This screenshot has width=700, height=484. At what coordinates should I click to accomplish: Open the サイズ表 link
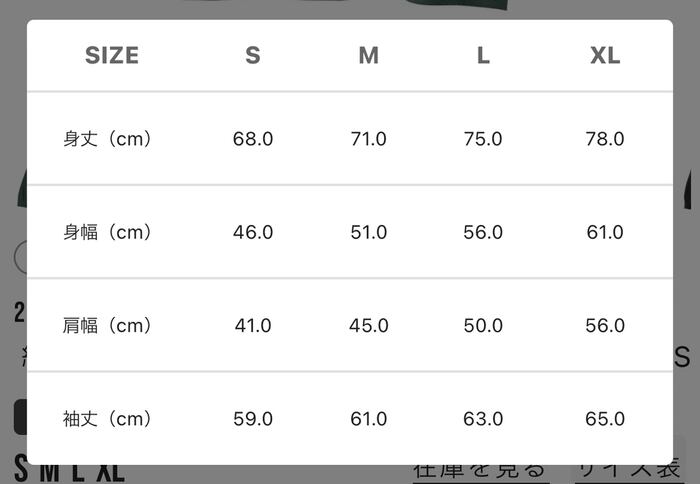(x=629, y=472)
